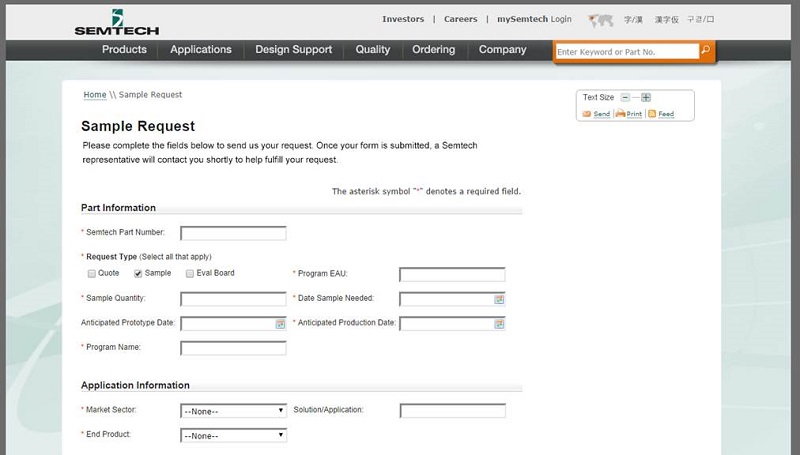Click the Date Sample Needed field
Image resolution: width=800 pixels, height=455 pixels.
coord(452,299)
